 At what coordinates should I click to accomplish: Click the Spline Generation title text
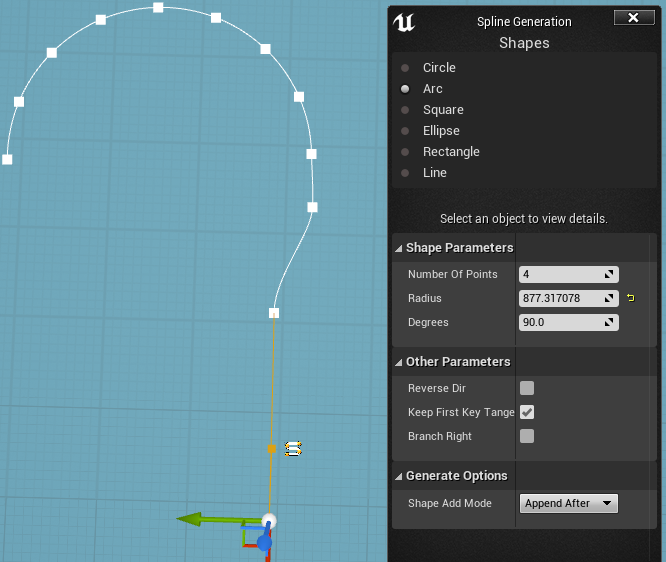click(524, 22)
